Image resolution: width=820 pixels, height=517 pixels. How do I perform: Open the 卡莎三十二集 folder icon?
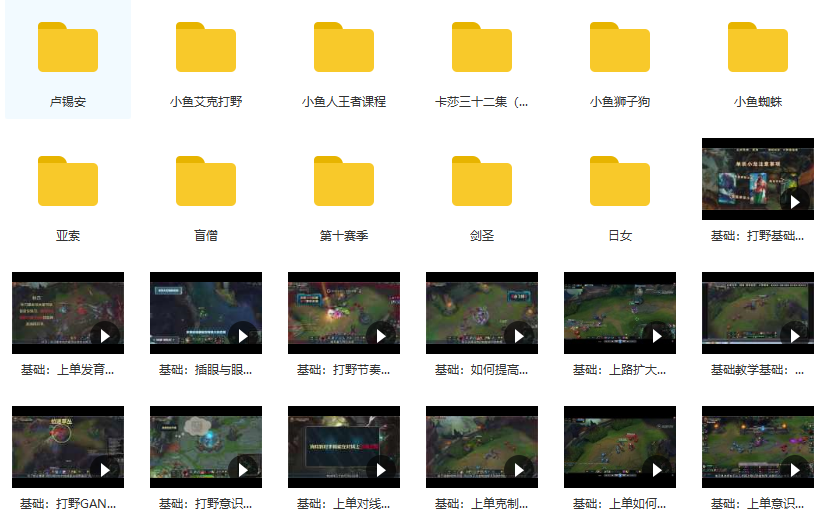tap(482, 47)
